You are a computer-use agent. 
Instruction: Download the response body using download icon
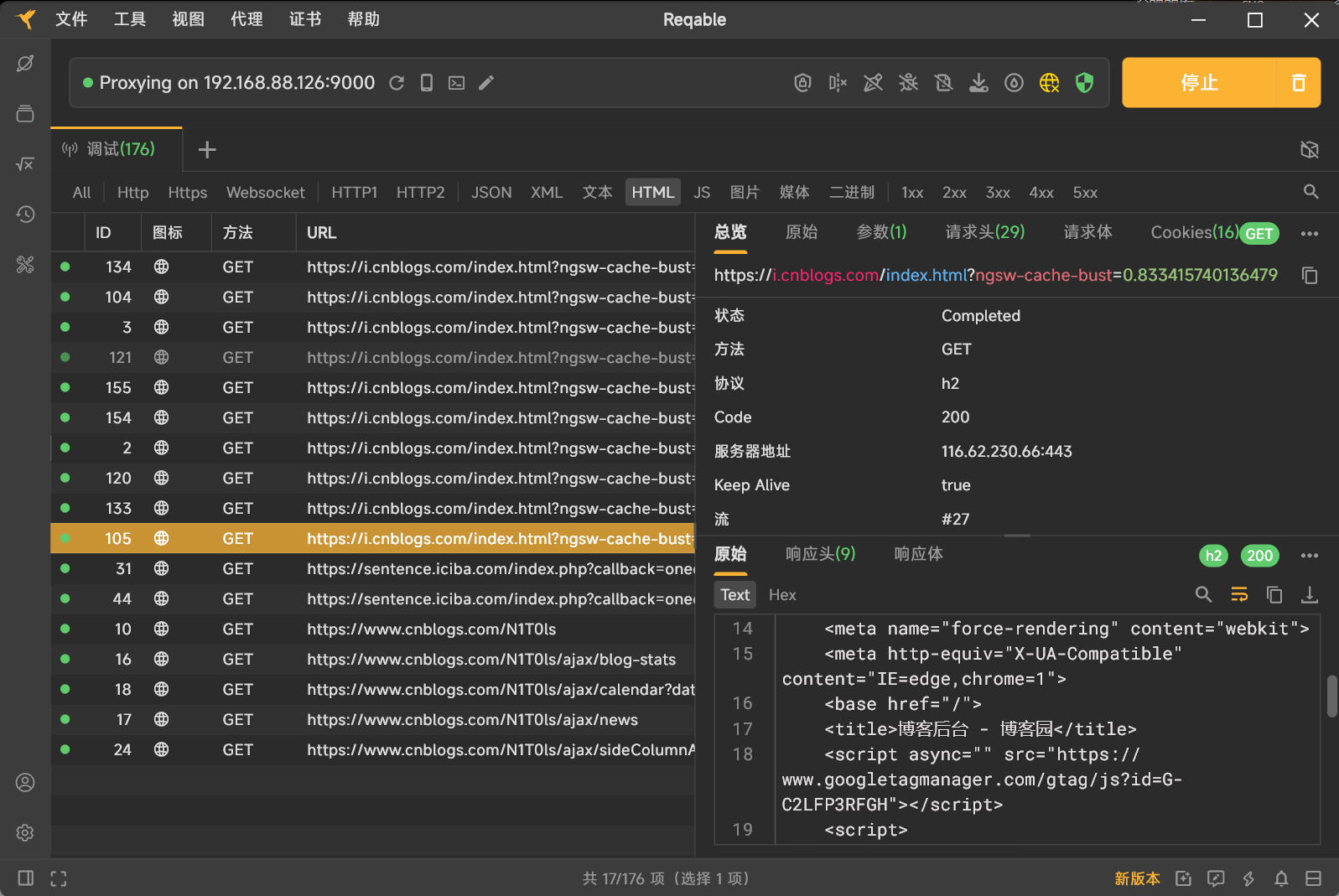1309,595
